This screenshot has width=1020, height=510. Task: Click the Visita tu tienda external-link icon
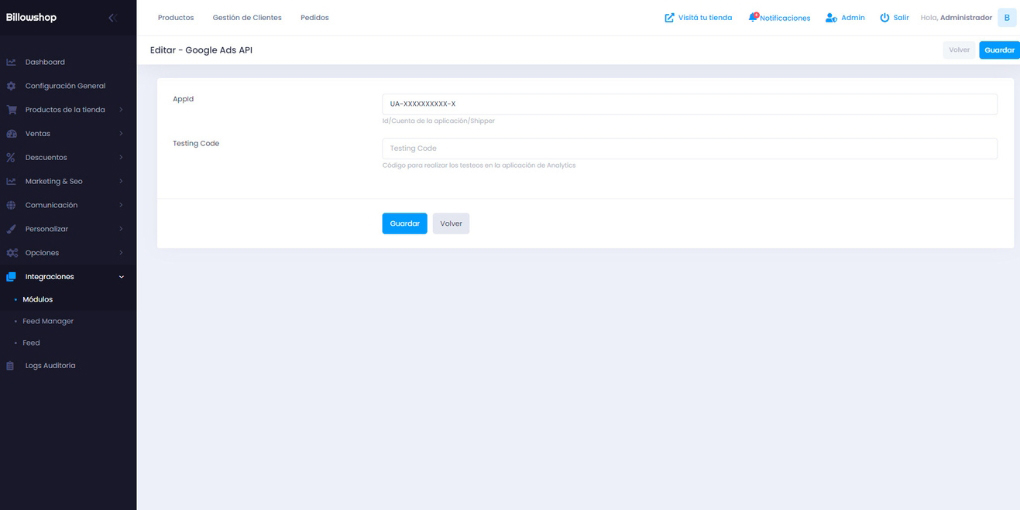pos(669,18)
